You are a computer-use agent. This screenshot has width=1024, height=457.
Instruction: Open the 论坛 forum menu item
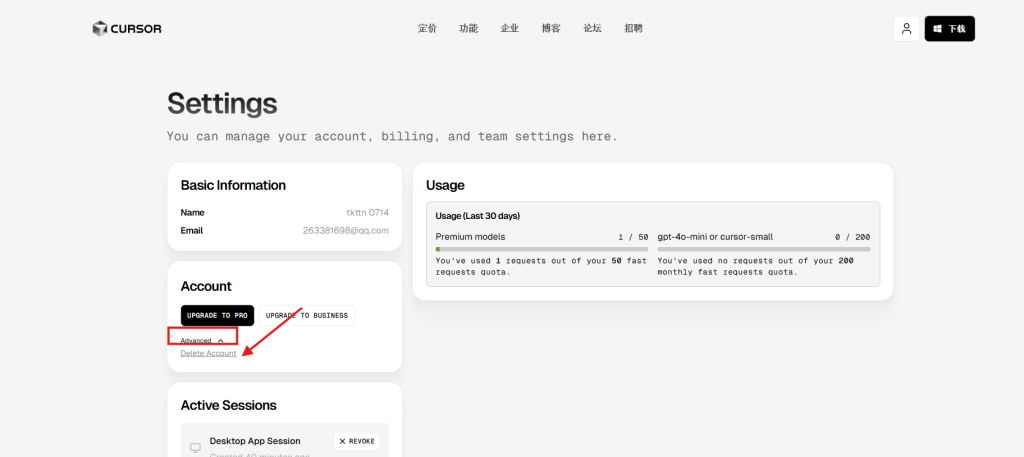click(x=592, y=29)
